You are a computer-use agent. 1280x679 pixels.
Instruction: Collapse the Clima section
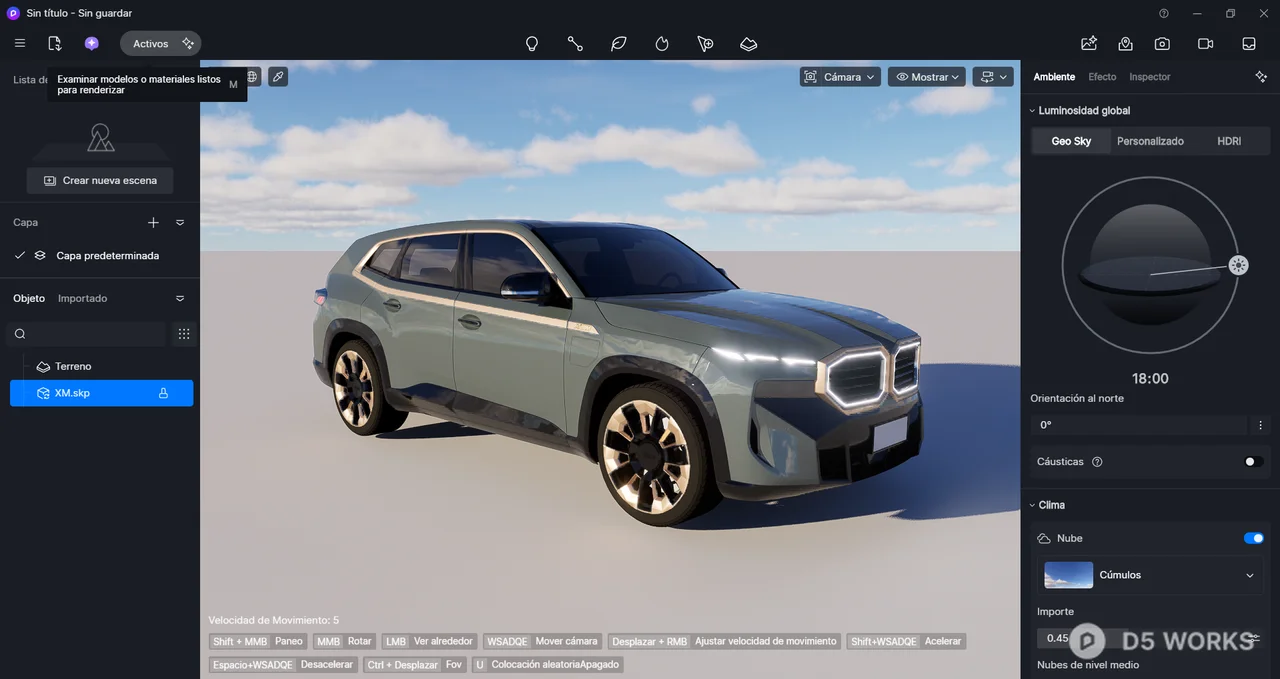click(1032, 505)
